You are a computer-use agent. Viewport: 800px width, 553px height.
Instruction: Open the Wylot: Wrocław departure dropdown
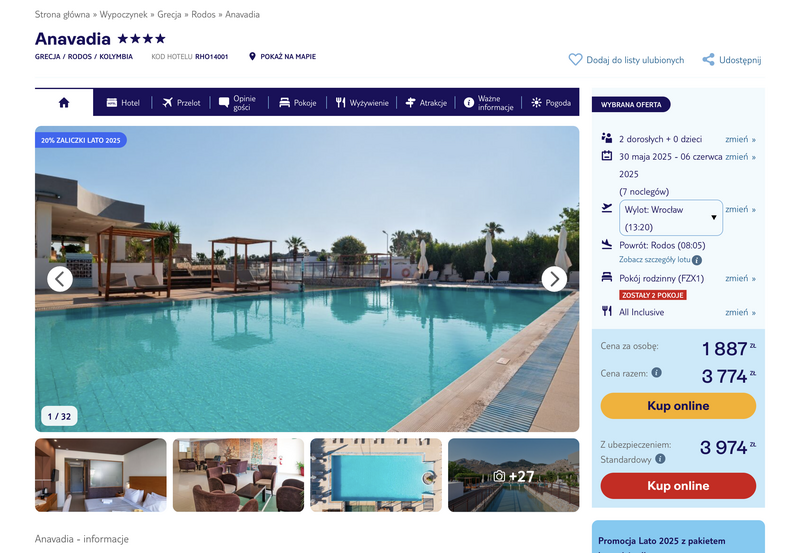[670, 218]
